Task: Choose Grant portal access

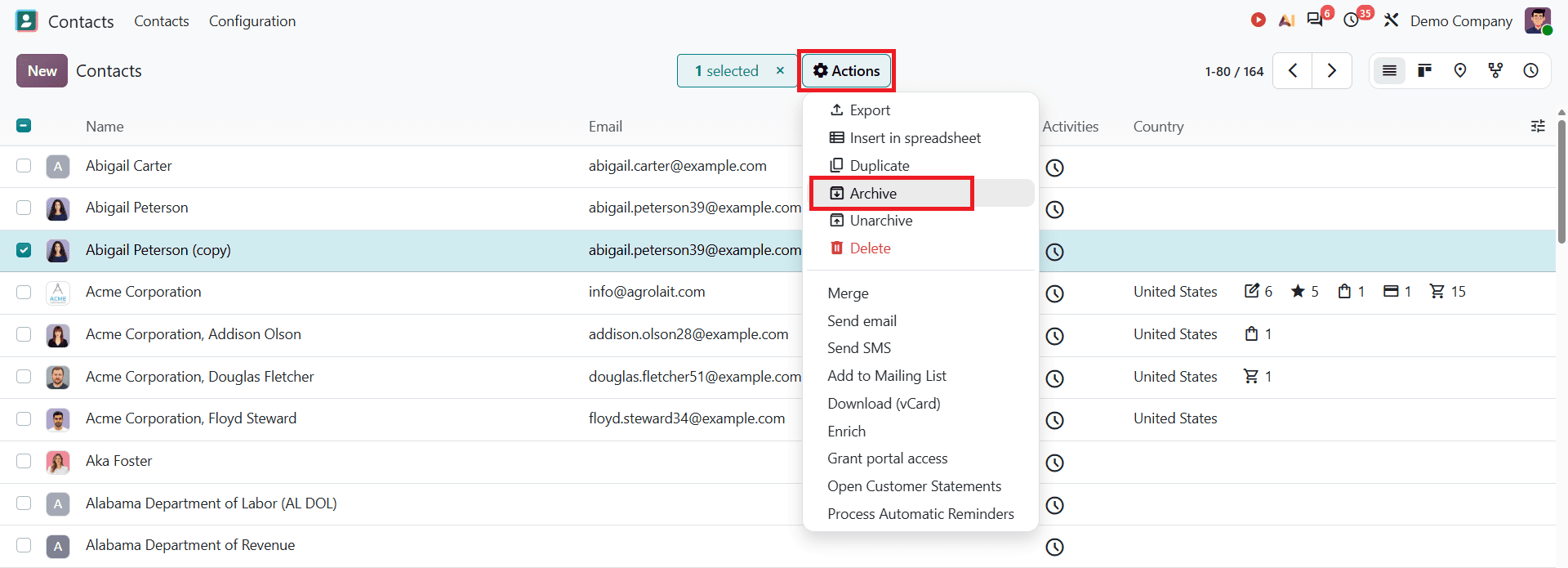Action: 920,458
